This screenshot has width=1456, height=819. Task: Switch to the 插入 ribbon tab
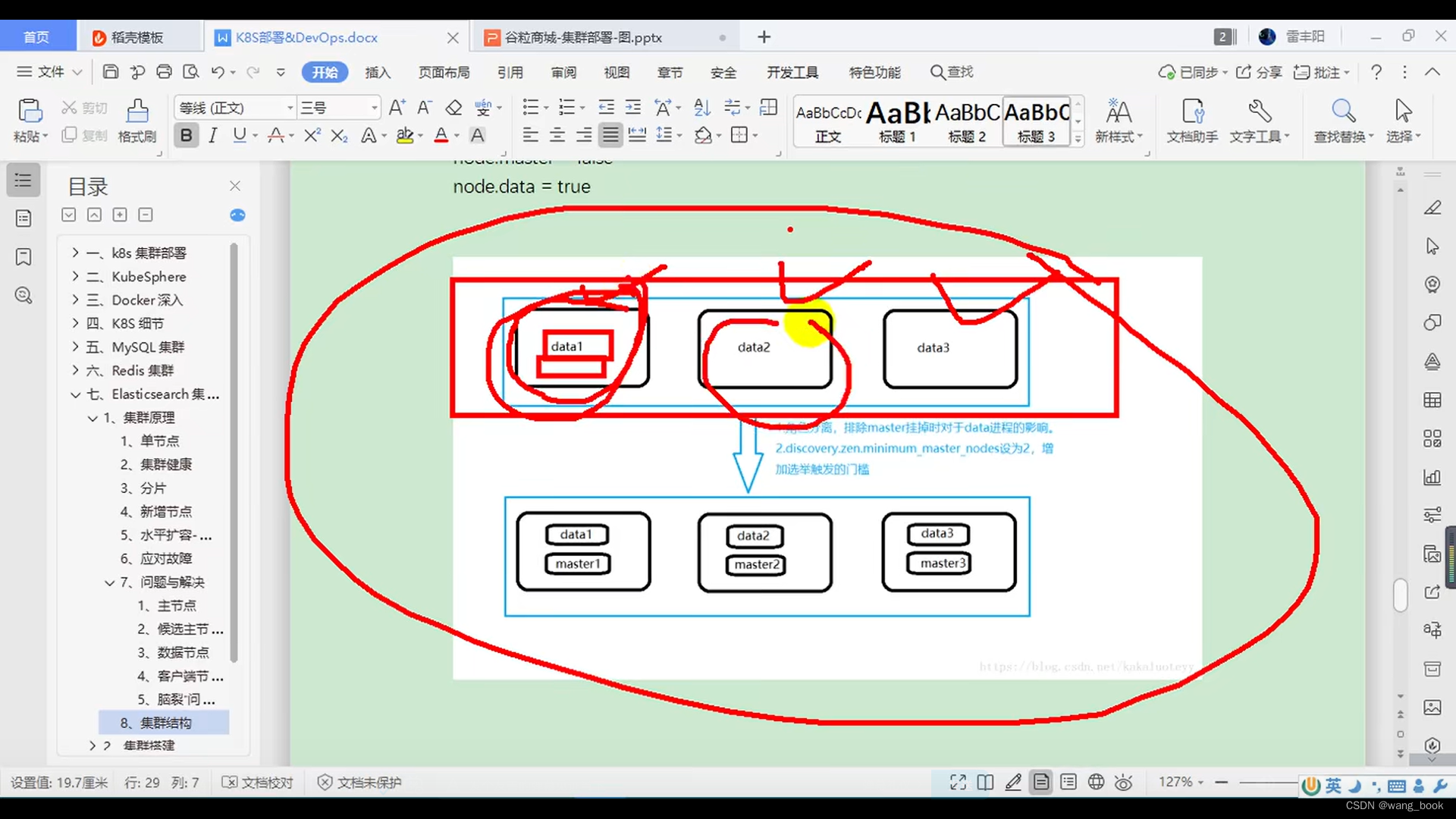(x=378, y=72)
